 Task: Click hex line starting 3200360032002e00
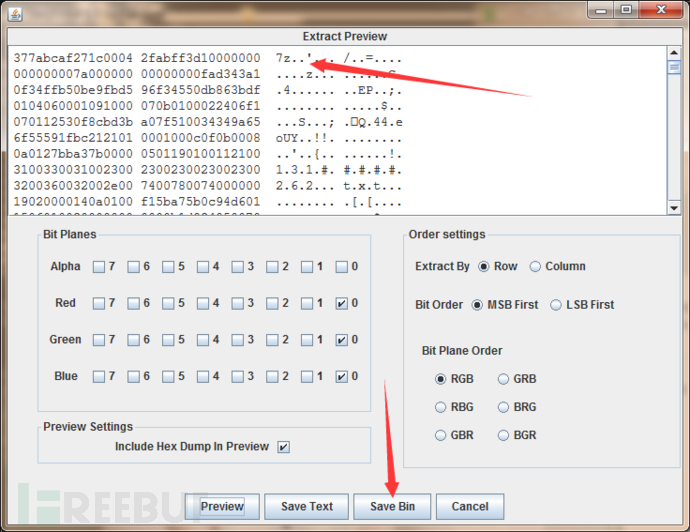[x=208, y=186]
